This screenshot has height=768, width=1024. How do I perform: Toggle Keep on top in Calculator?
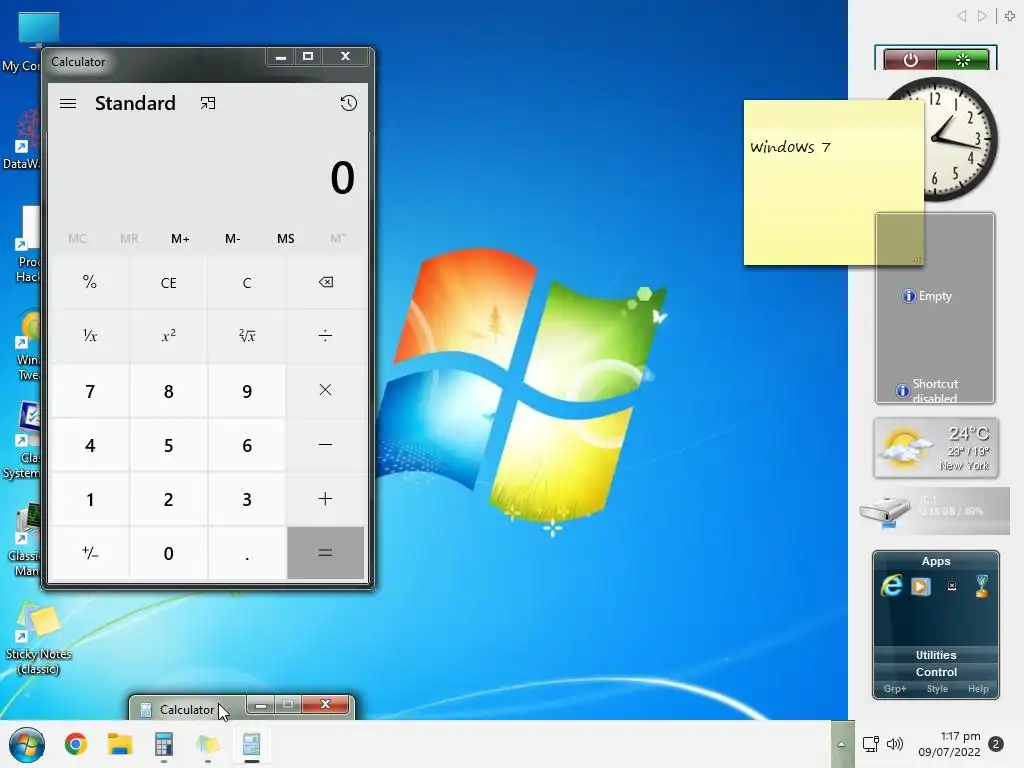click(x=208, y=103)
